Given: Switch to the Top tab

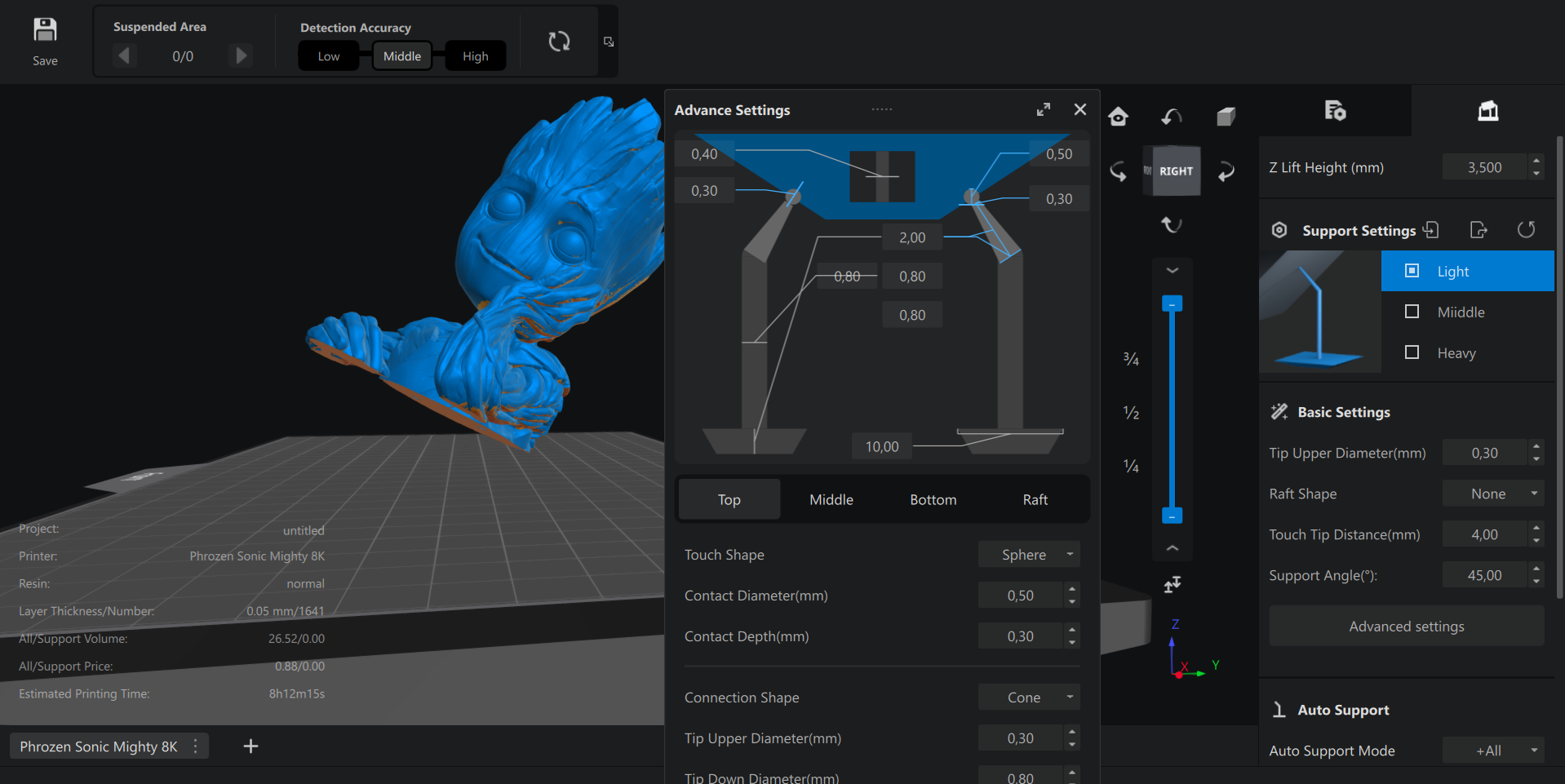Looking at the screenshot, I should coord(729,499).
